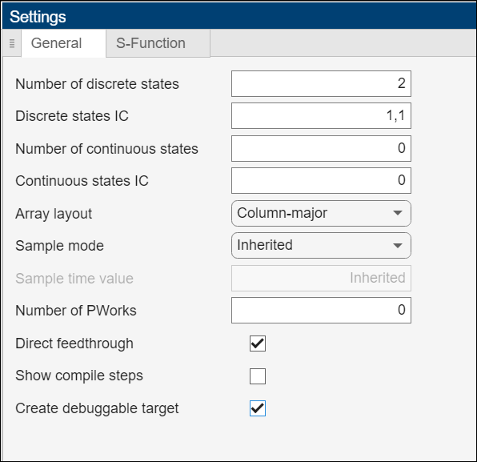Edit the Number of discrete states field
The width and height of the screenshot is (477, 462).
321,83
